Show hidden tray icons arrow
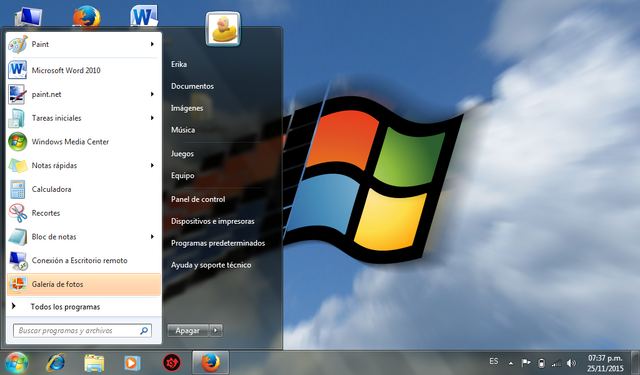Image resolution: width=640 pixels, height=375 pixels. [x=511, y=363]
